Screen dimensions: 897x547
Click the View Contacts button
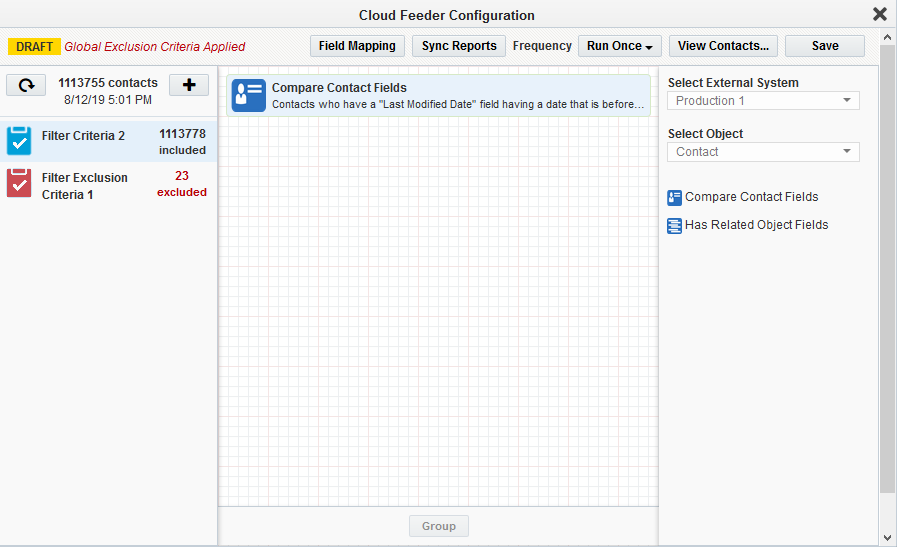(723, 46)
